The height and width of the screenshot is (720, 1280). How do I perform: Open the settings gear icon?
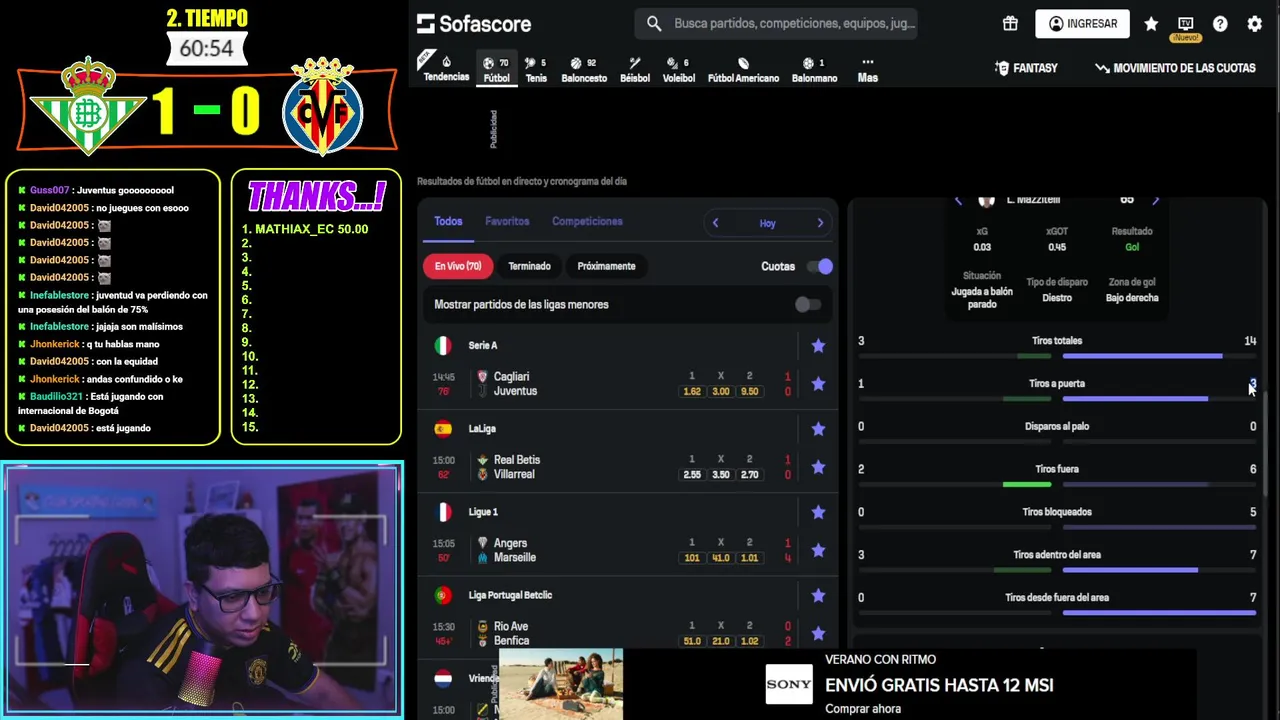pyautogui.click(x=1255, y=23)
